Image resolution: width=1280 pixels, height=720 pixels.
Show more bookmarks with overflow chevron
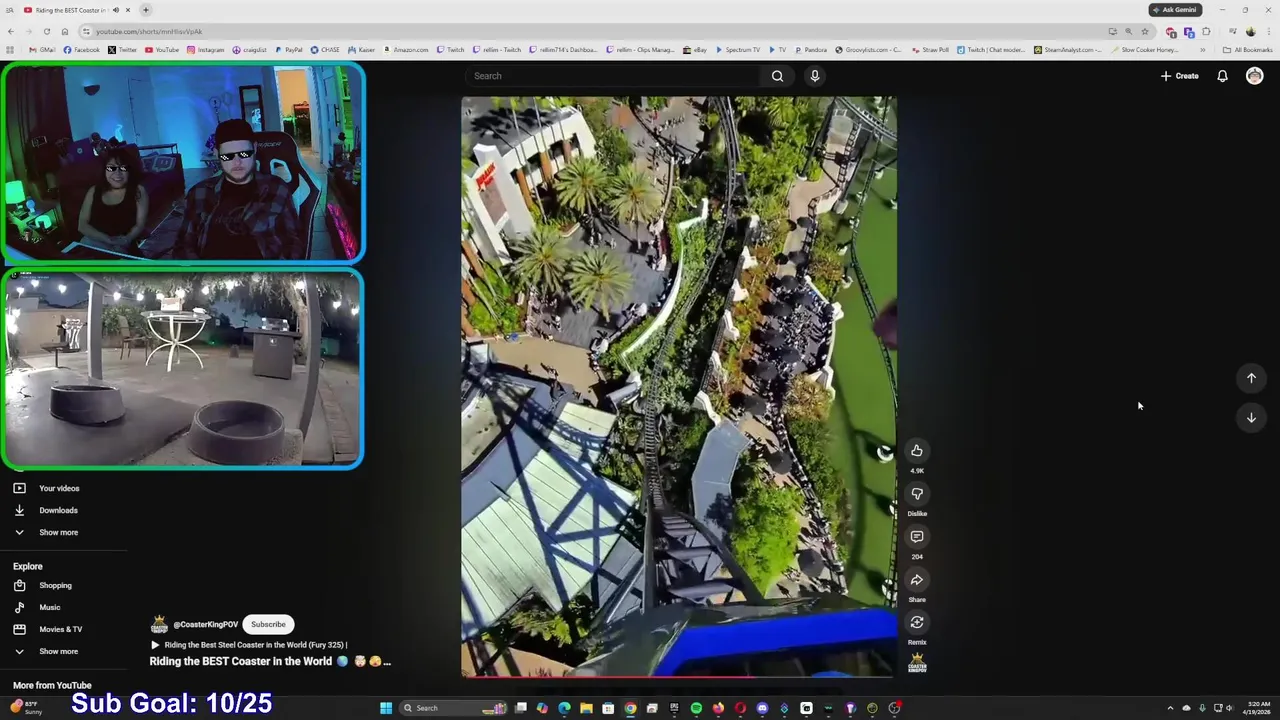(x=1203, y=49)
